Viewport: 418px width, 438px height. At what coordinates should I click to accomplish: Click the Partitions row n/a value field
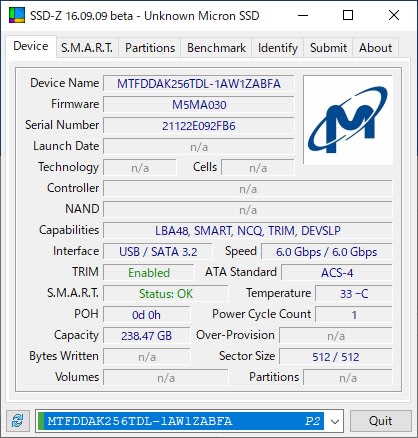(x=348, y=378)
